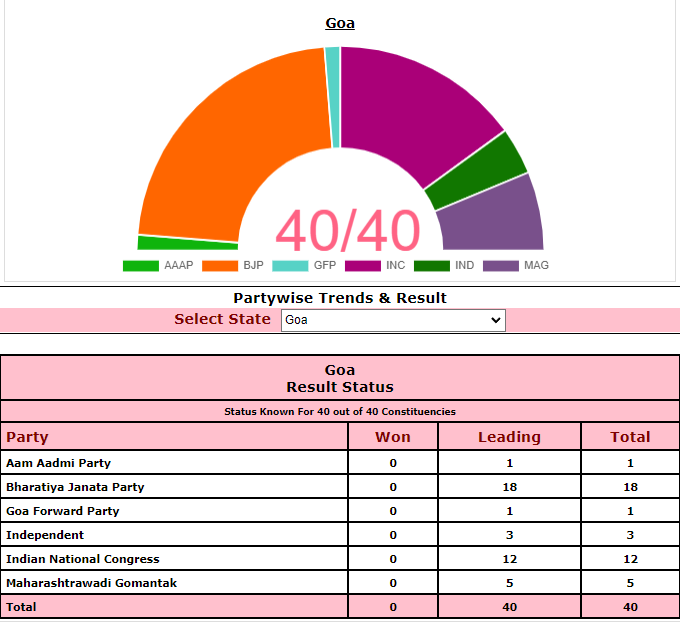Click Indian National Congress Leading value 12
This screenshot has height=624, width=680.
click(510, 559)
